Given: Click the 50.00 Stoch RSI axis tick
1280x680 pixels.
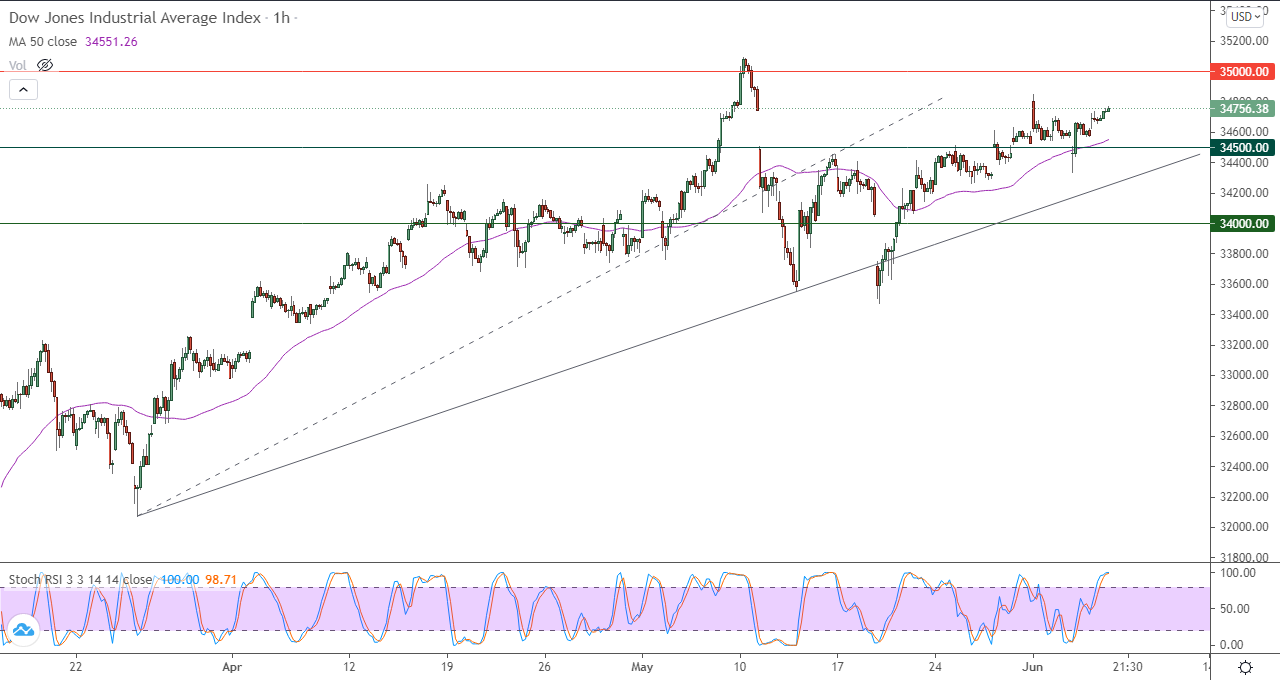Looking at the screenshot, I should (1233, 608).
